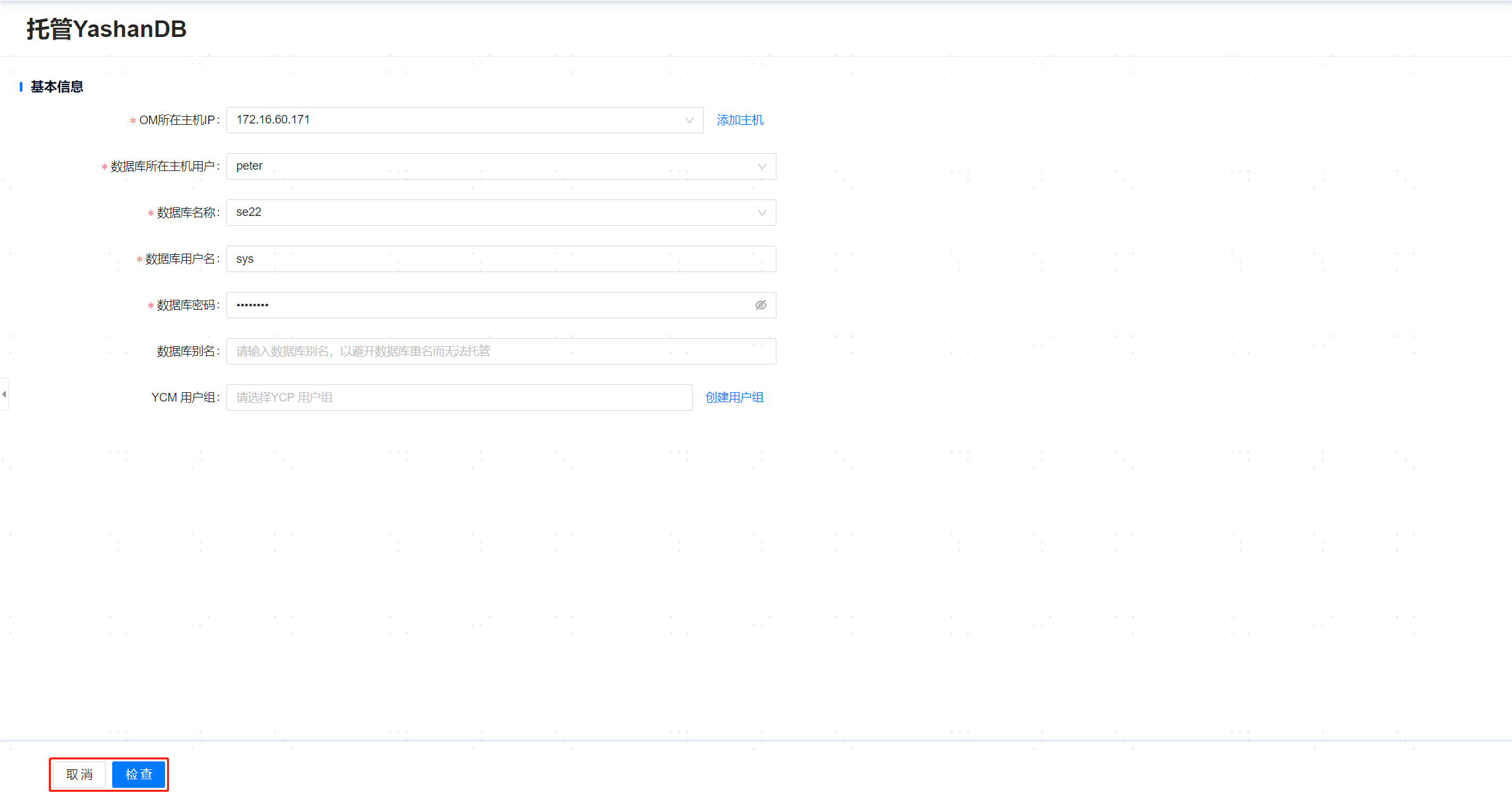Click the 数据库别名 field label
1512x803 pixels.
coord(187,351)
